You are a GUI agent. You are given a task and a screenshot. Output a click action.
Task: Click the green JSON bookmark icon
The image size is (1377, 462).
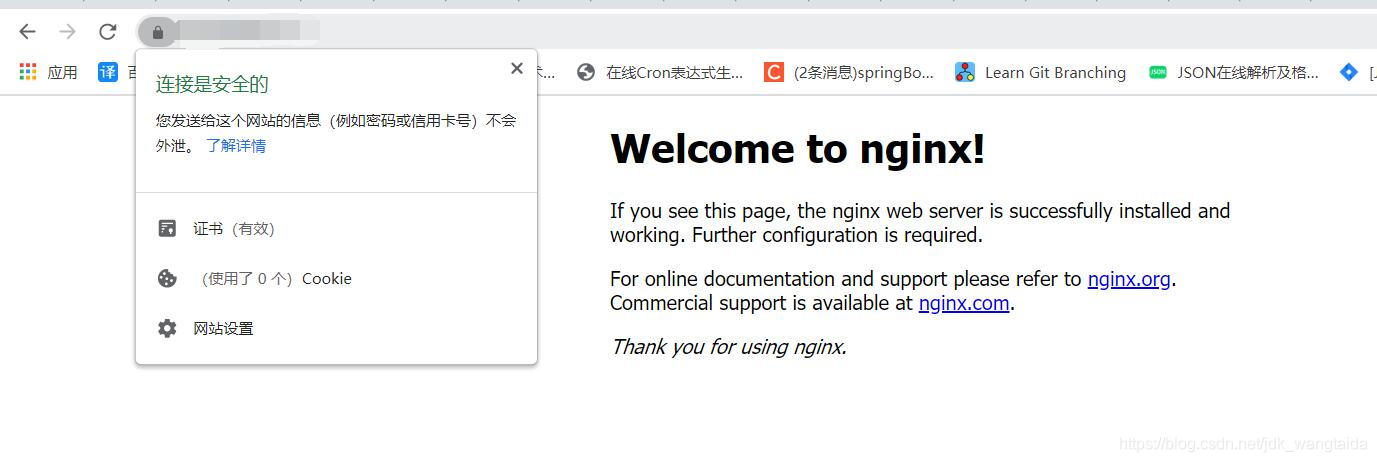click(1157, 72)
